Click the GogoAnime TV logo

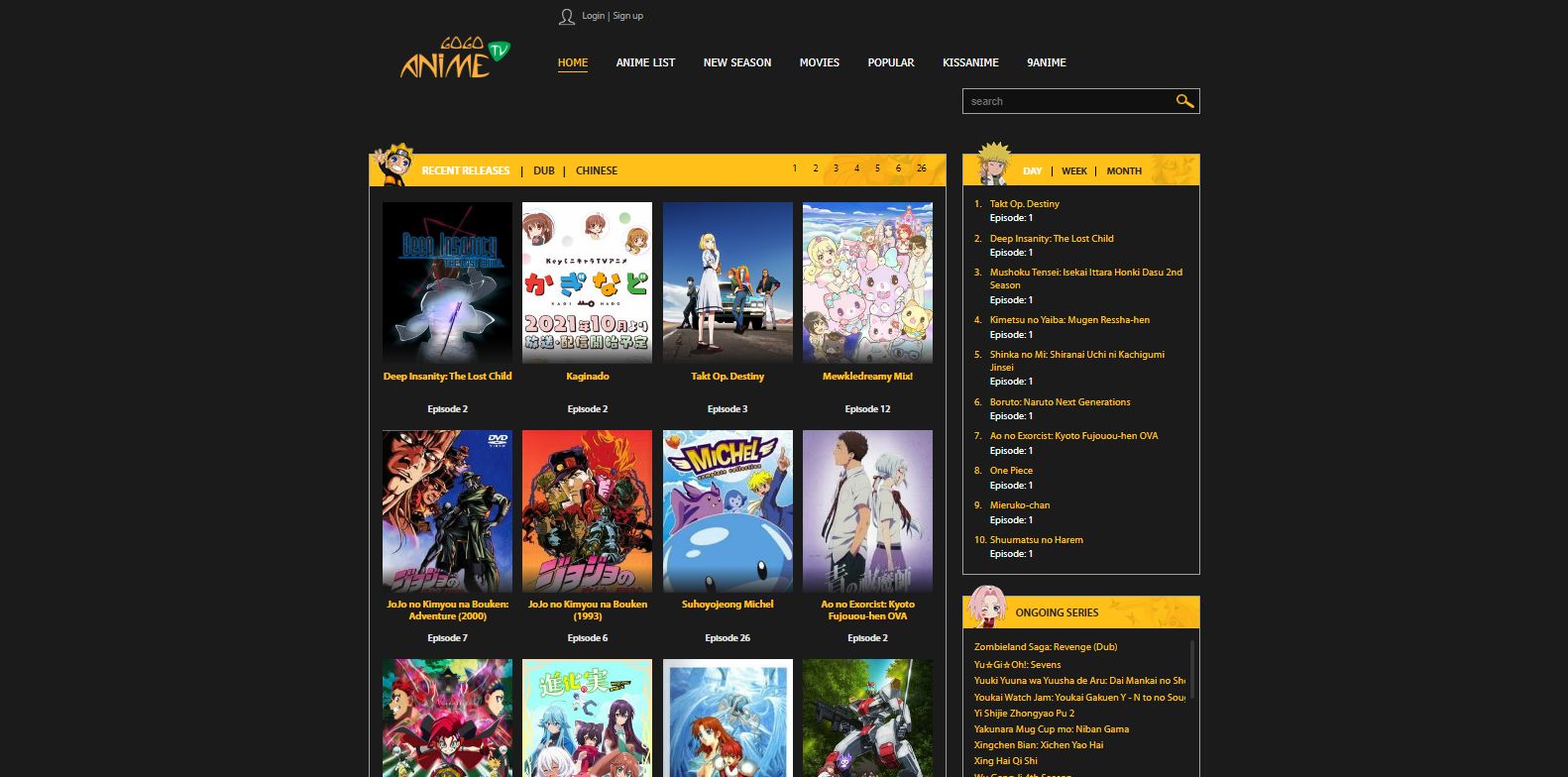pos(455,59)
